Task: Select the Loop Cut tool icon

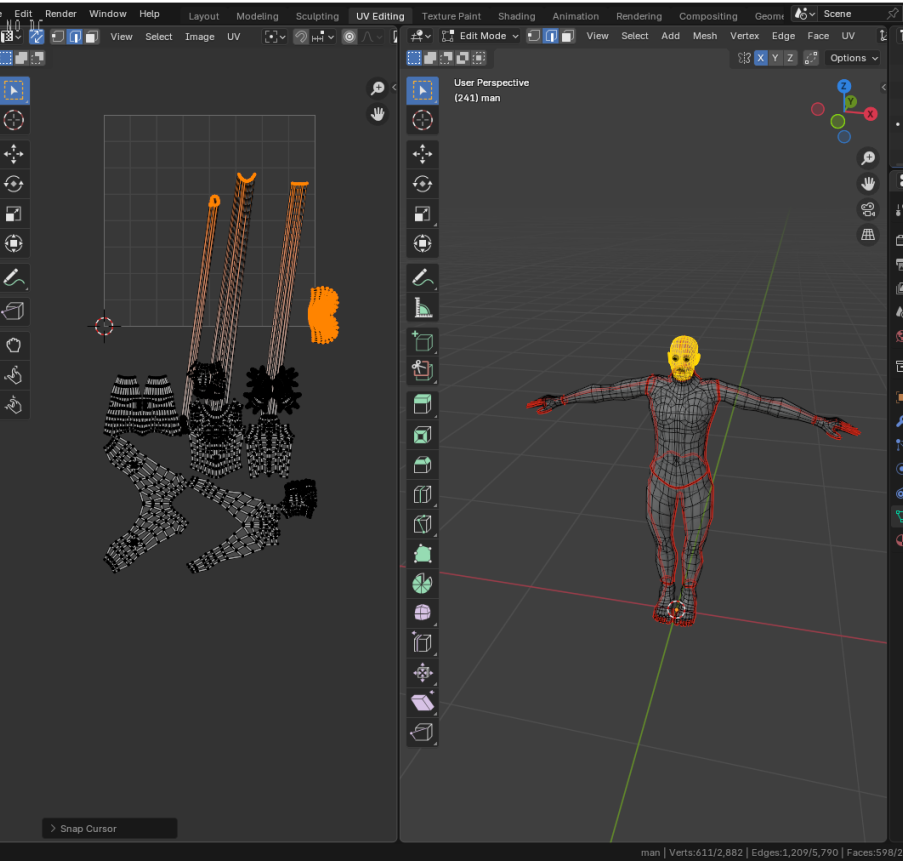Action: (x=422, y=494)
